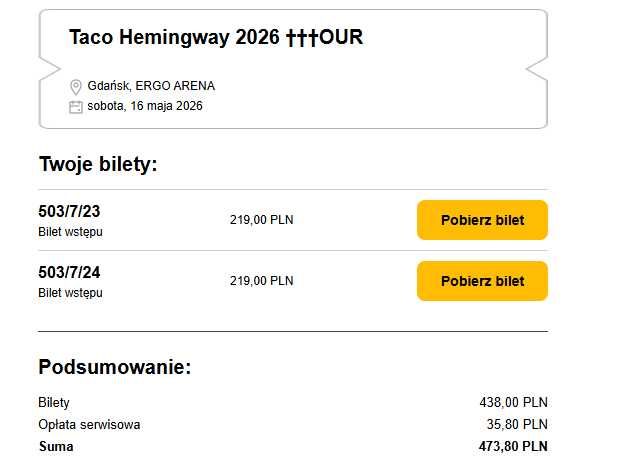Select the ticket number 503/7/23
Screen dimensions: 621x471
[x=69, y=212]
